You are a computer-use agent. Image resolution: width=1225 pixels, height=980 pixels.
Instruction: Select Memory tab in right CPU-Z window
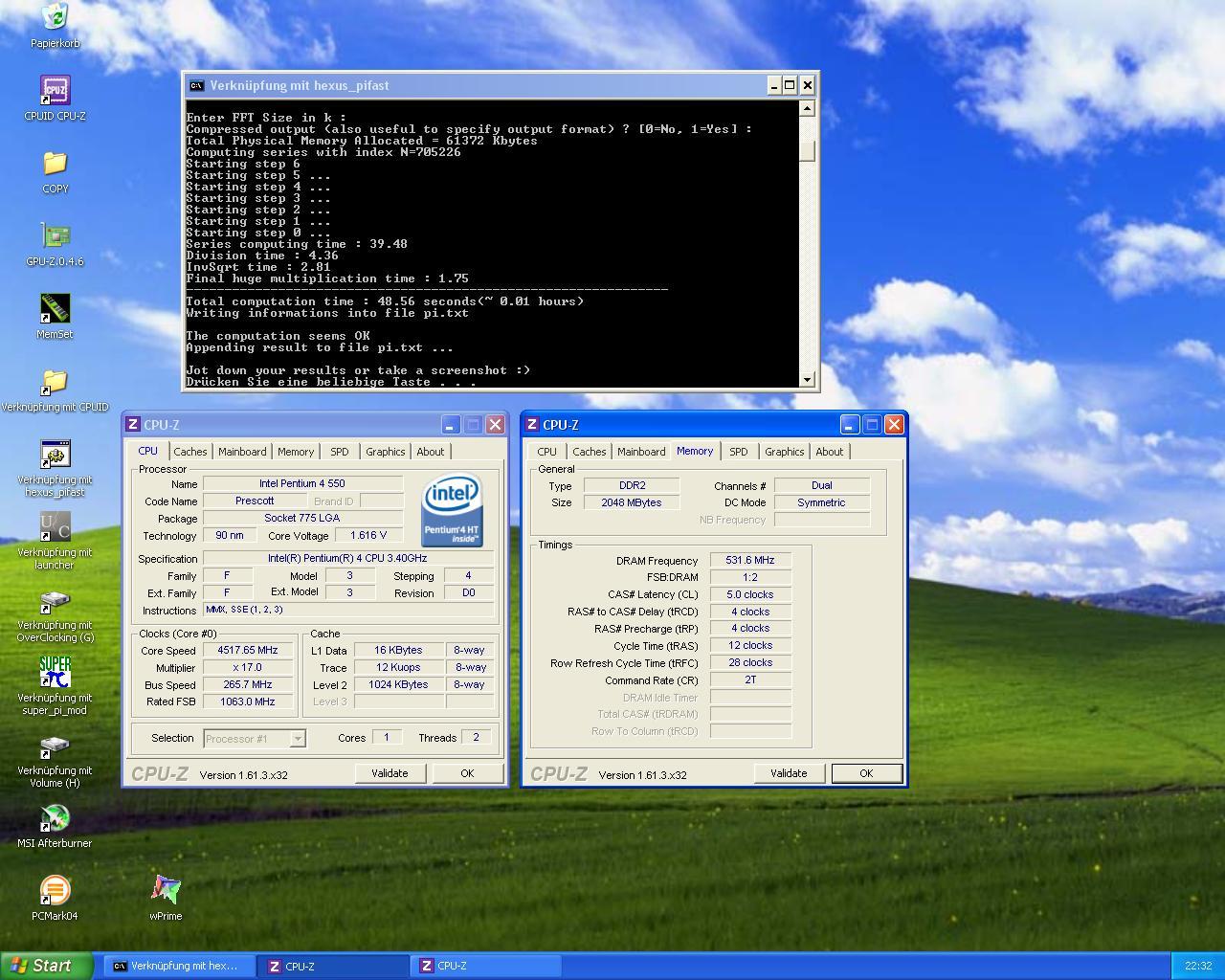pos(695,451)
